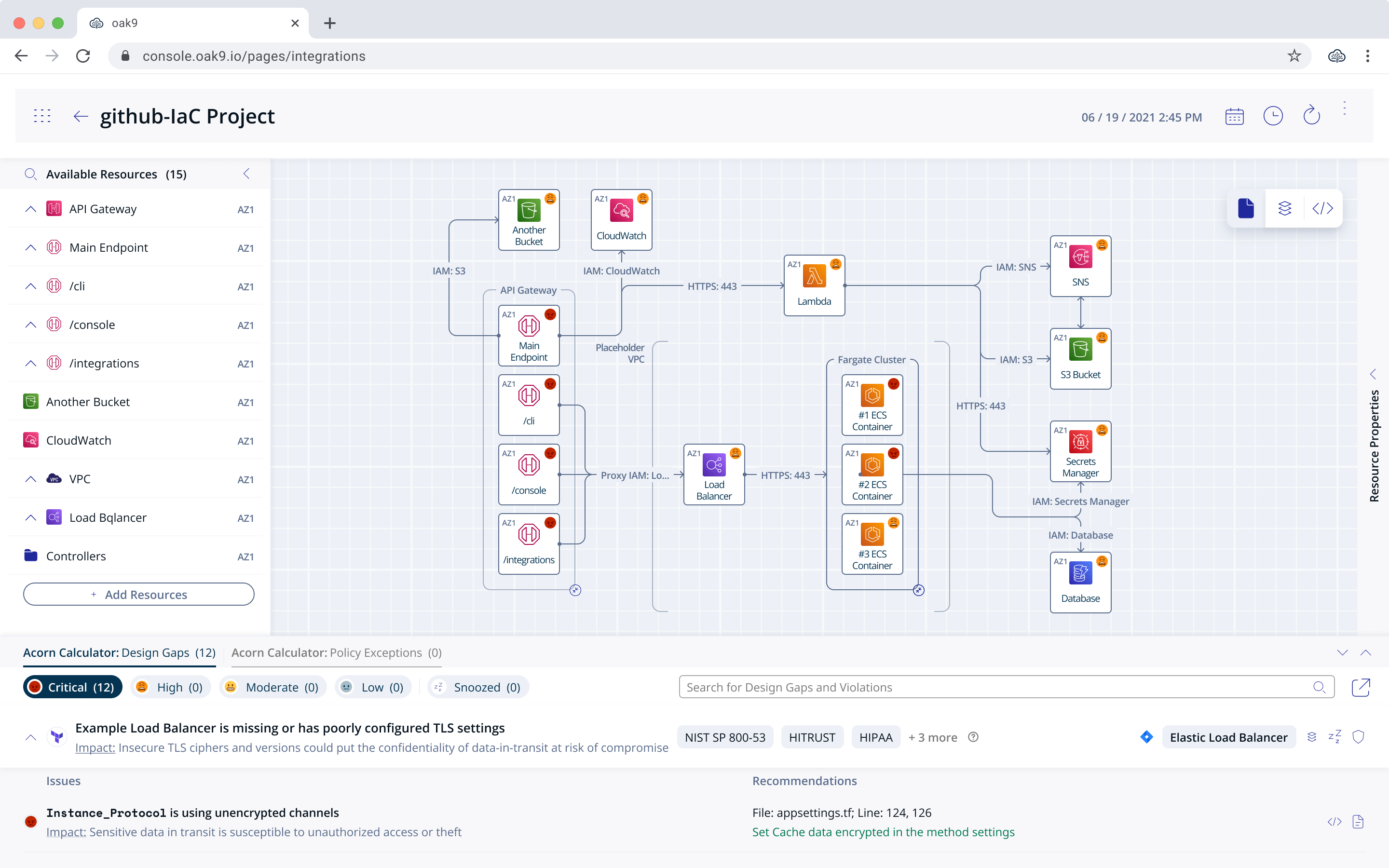Open the calendar date picker icon

[1234, 117]
